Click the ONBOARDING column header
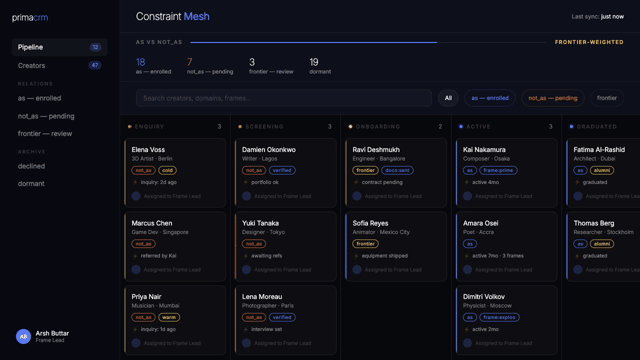 378,127
